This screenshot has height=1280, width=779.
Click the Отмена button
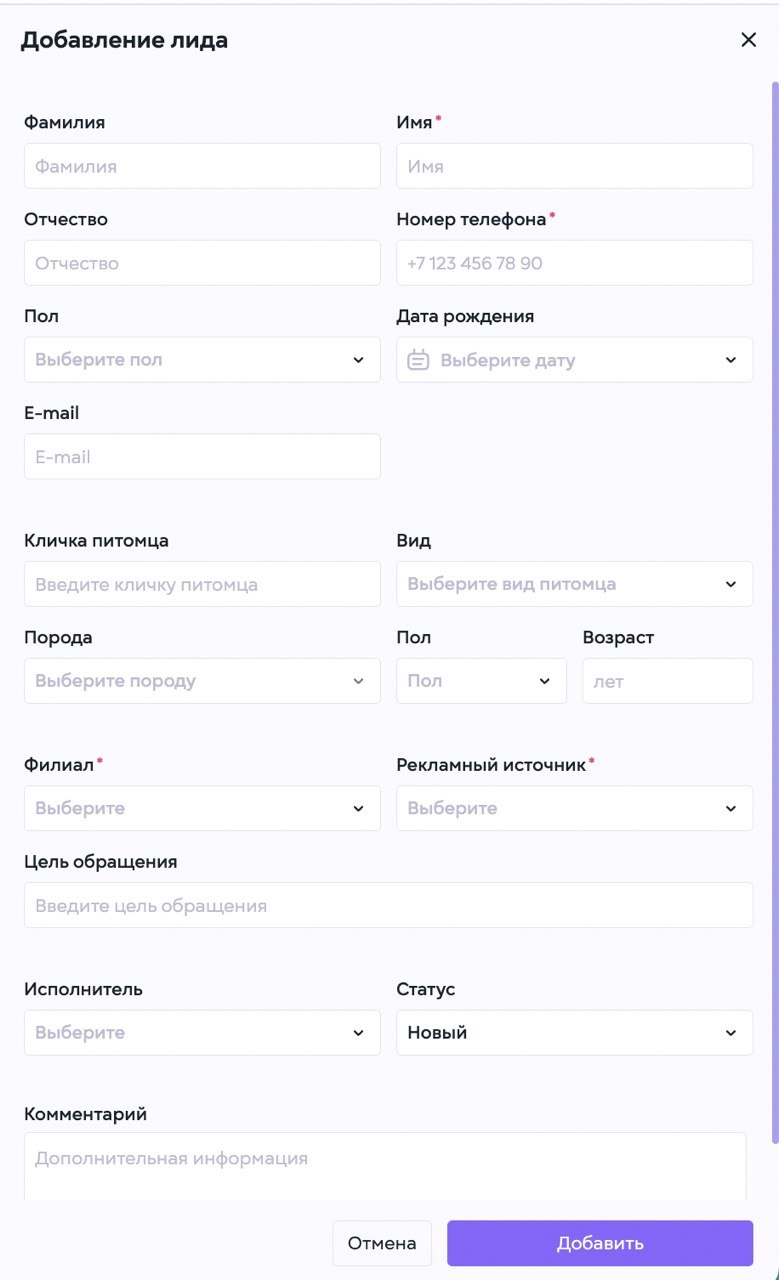click(x=382, y=1244)
